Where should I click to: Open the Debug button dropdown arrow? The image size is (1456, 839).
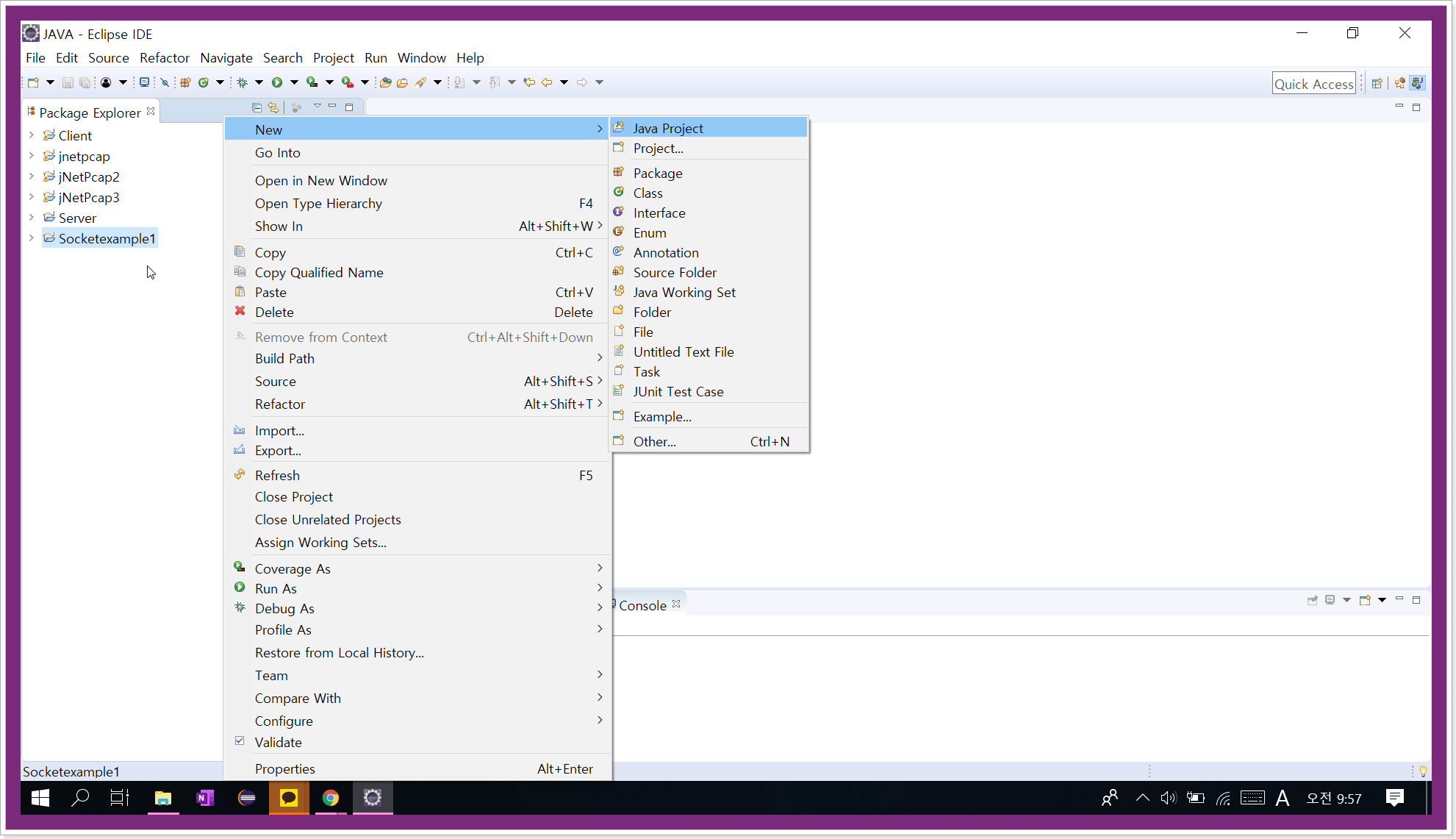tap(259, 82)
